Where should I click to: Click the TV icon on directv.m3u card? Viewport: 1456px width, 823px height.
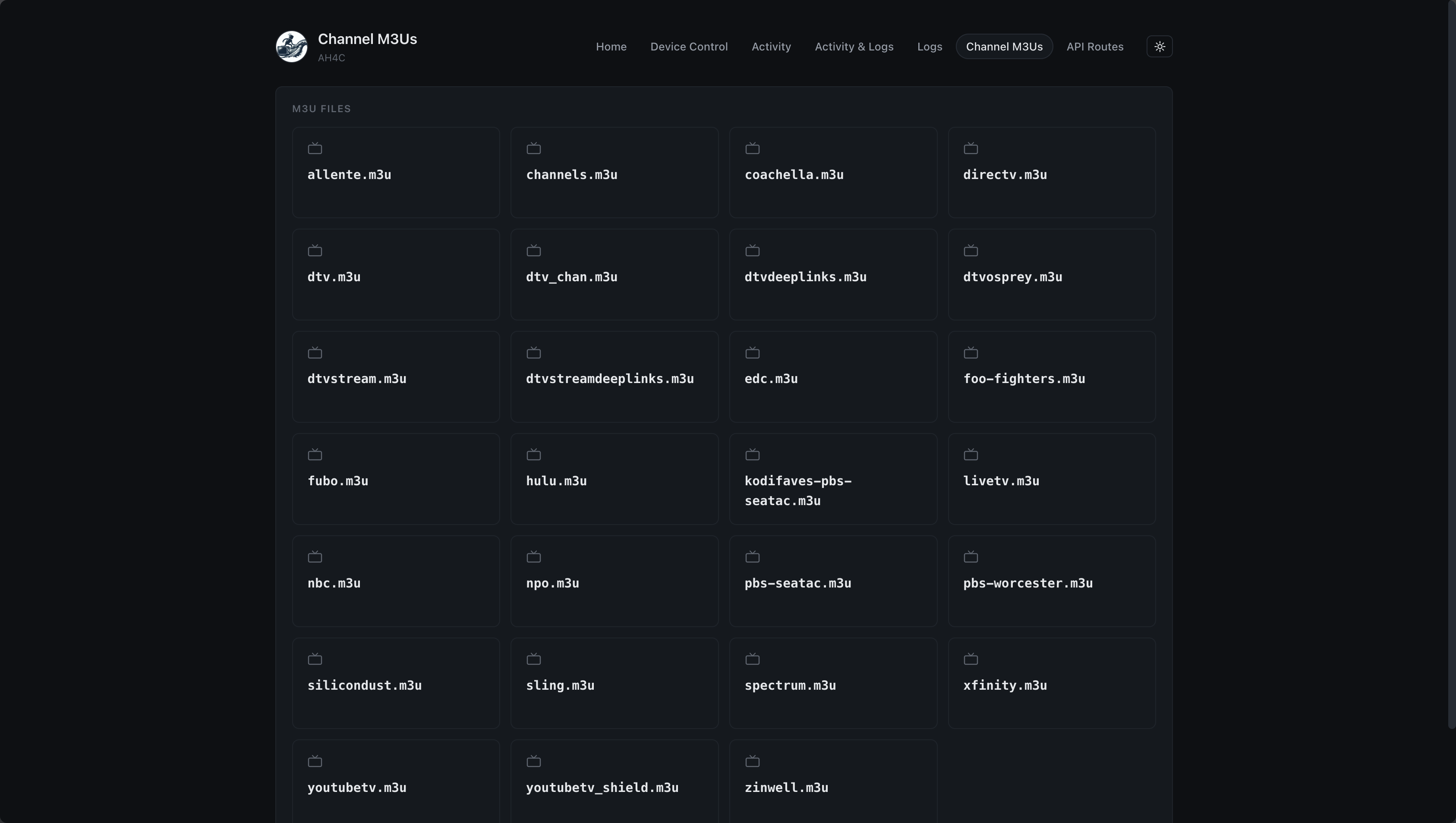click(971, 149)
